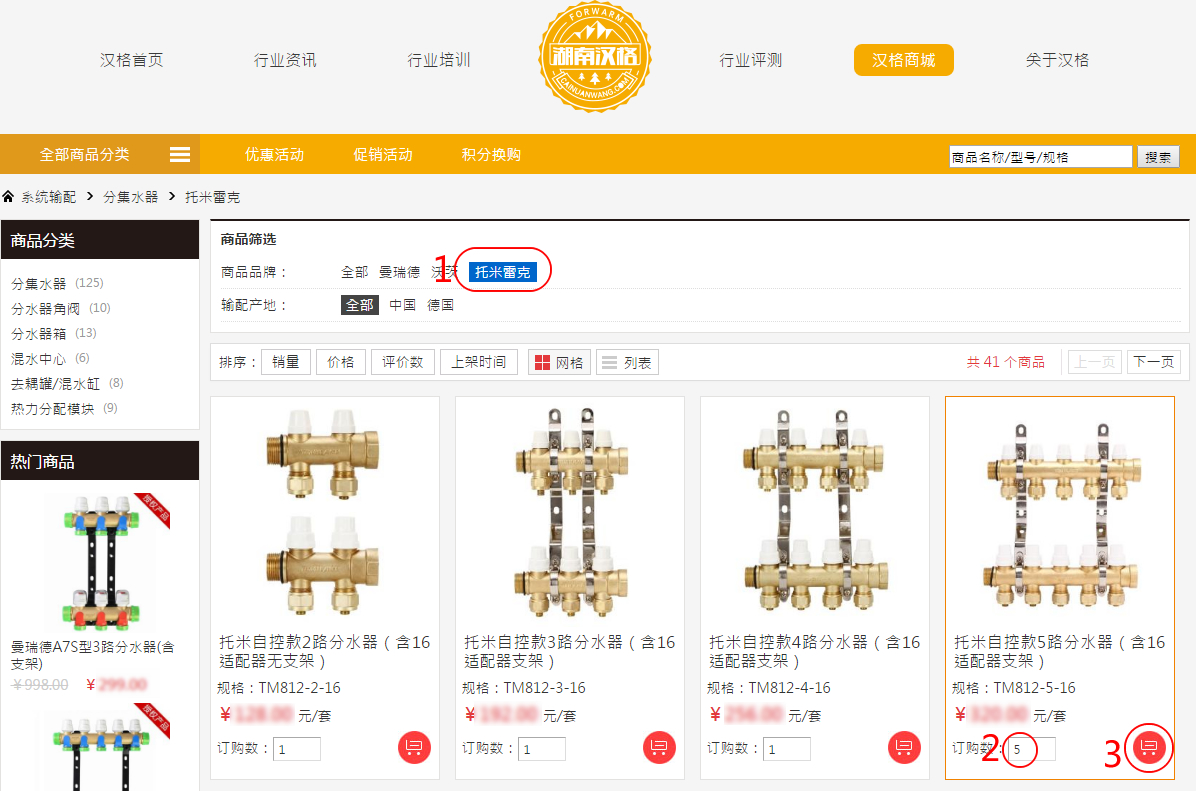This screenshot has height=791, width=1196.
Task: Open the 积分换购 page
Action: coord(491,155)
